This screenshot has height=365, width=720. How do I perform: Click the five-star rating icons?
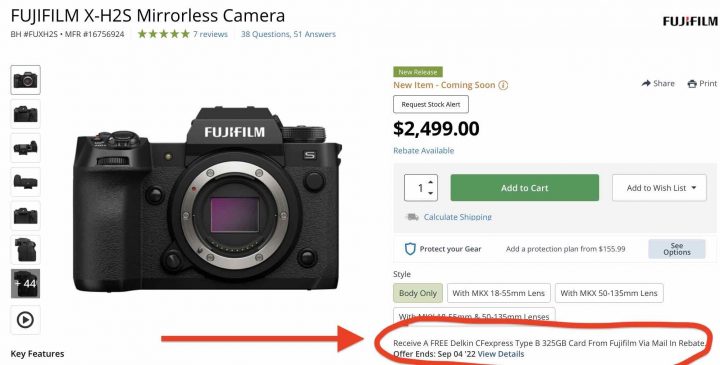(x=163, y=34)
